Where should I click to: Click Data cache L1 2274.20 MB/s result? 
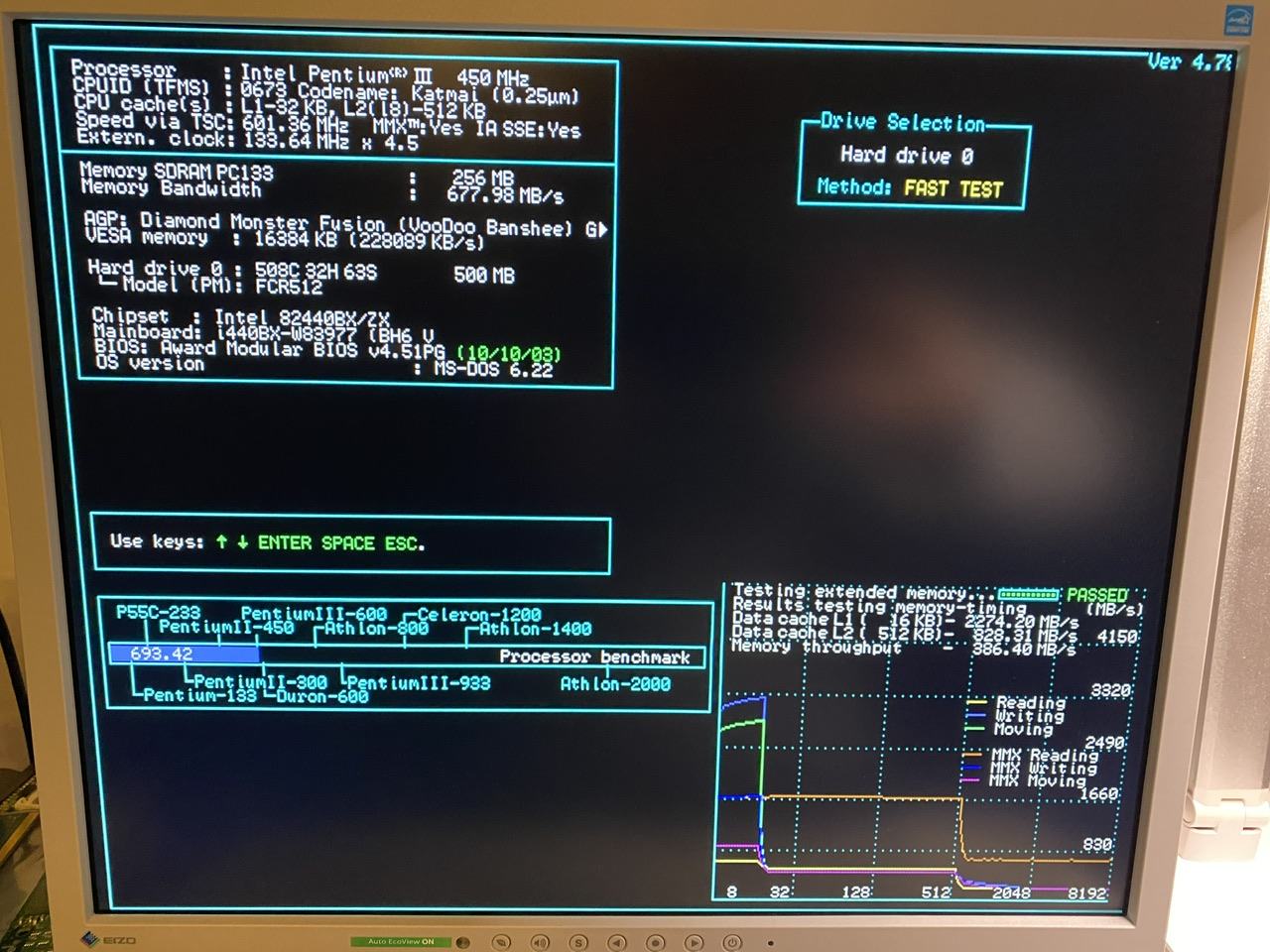point(1022,621)
